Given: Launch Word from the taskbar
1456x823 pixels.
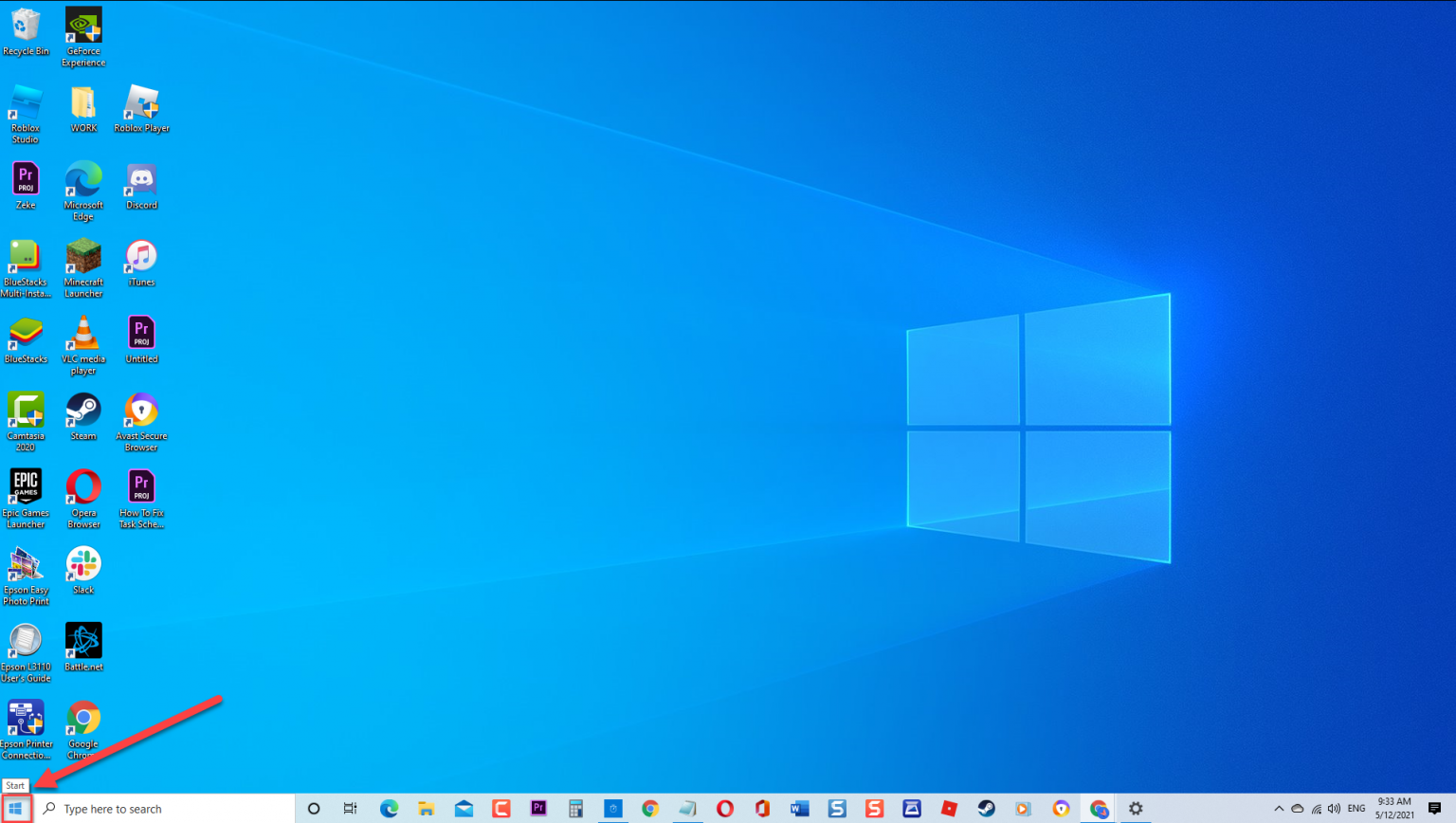Looking at the screenshot, I should [800, 809].
